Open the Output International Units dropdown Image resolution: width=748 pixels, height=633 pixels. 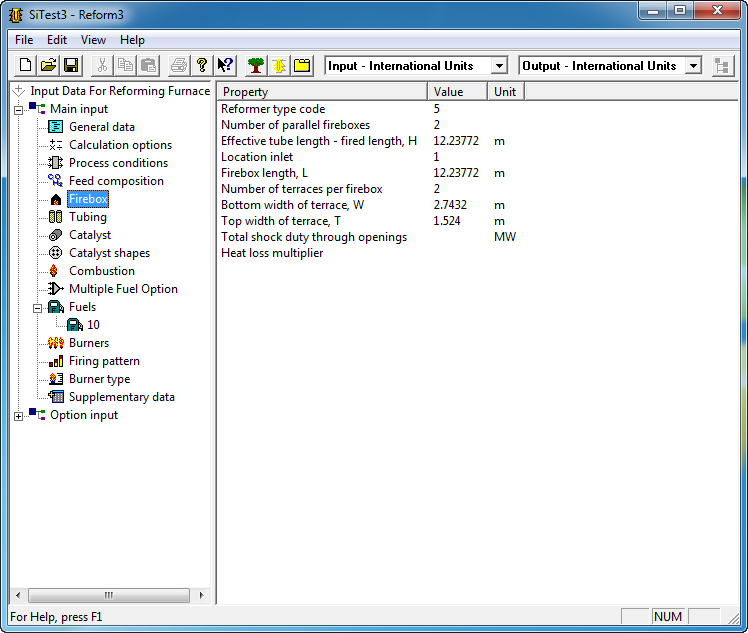tap(693, 65)
